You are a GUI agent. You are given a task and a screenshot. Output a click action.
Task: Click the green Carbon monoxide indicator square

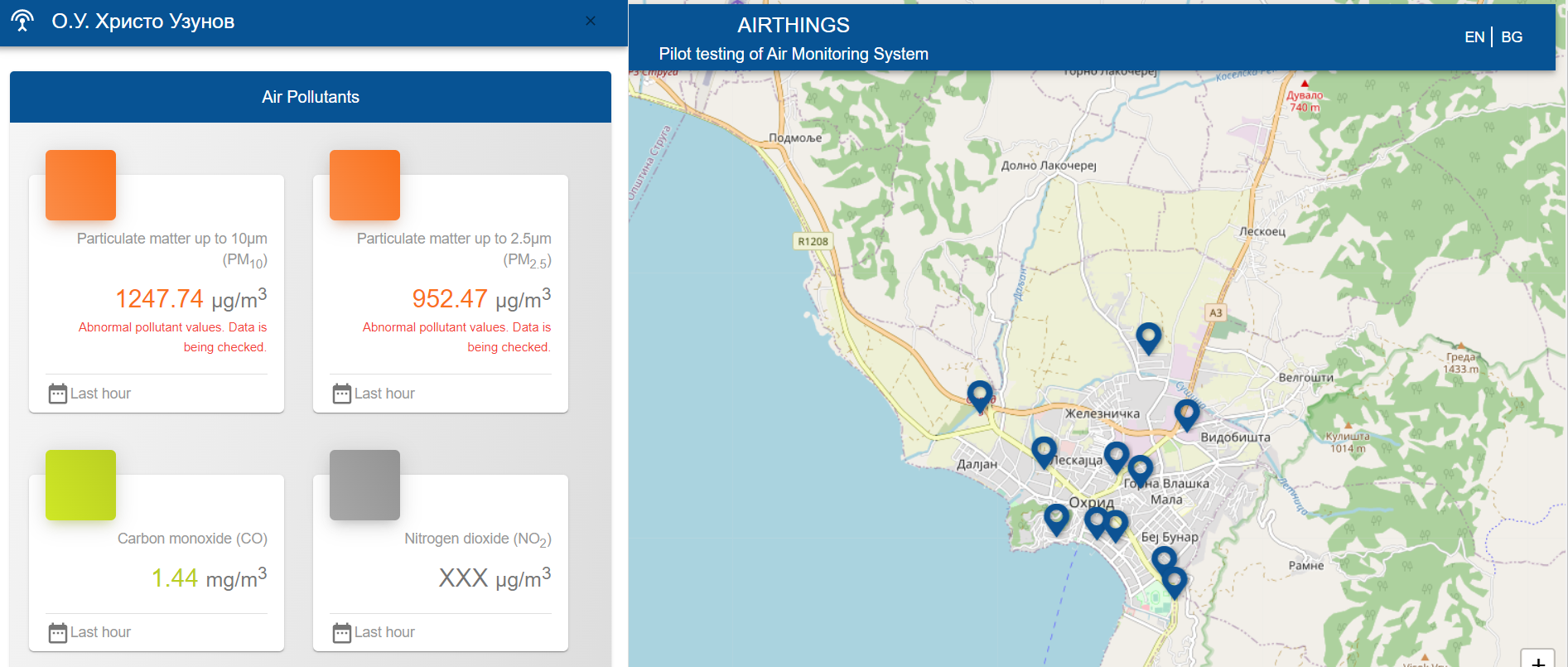pos(80,485)
